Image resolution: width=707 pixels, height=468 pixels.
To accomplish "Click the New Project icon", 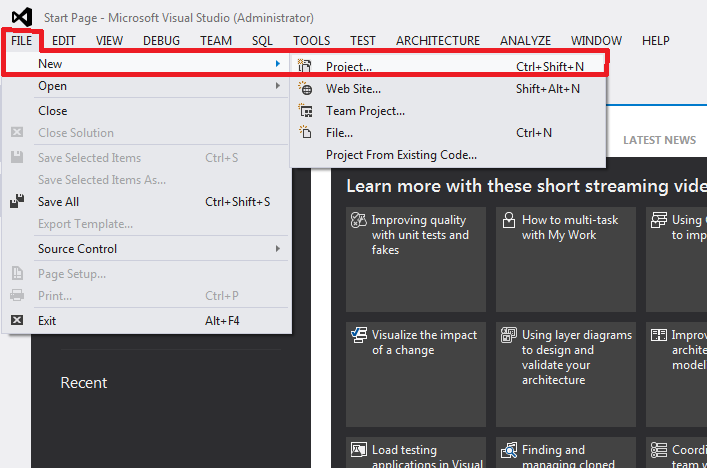I will pyautogui.click(x=306, y=66).
